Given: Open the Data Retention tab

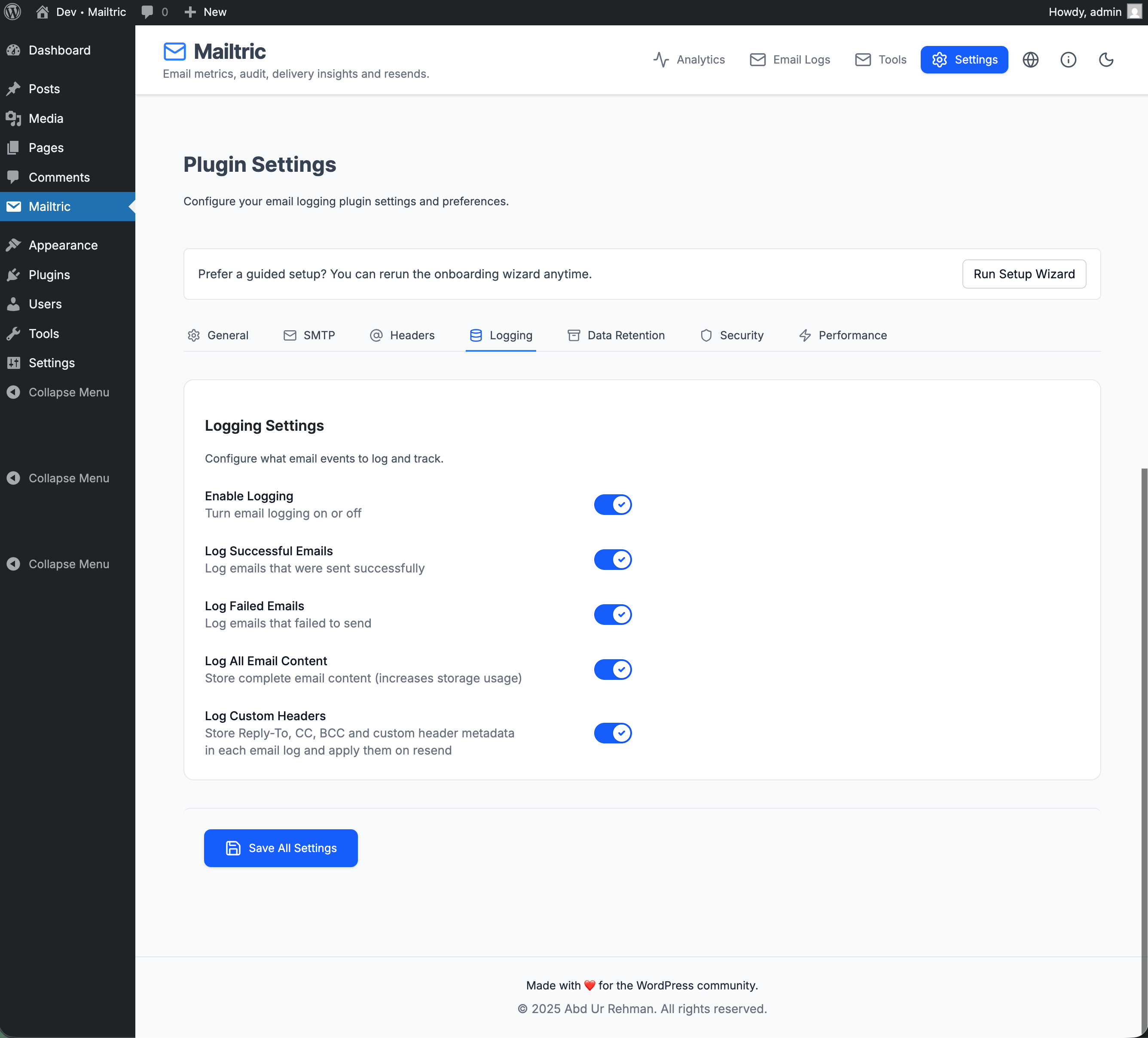Looking at the screenshot, I should [616, 335].
